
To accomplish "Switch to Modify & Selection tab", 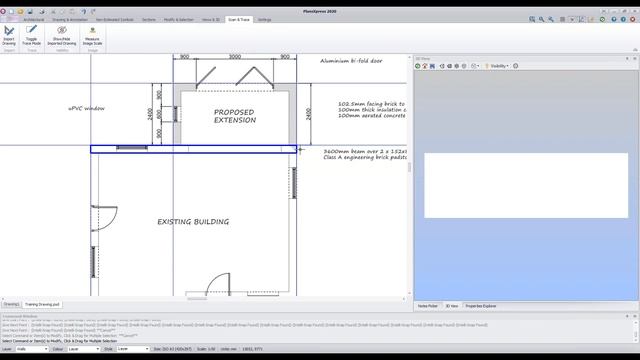I will coord(179,20).
